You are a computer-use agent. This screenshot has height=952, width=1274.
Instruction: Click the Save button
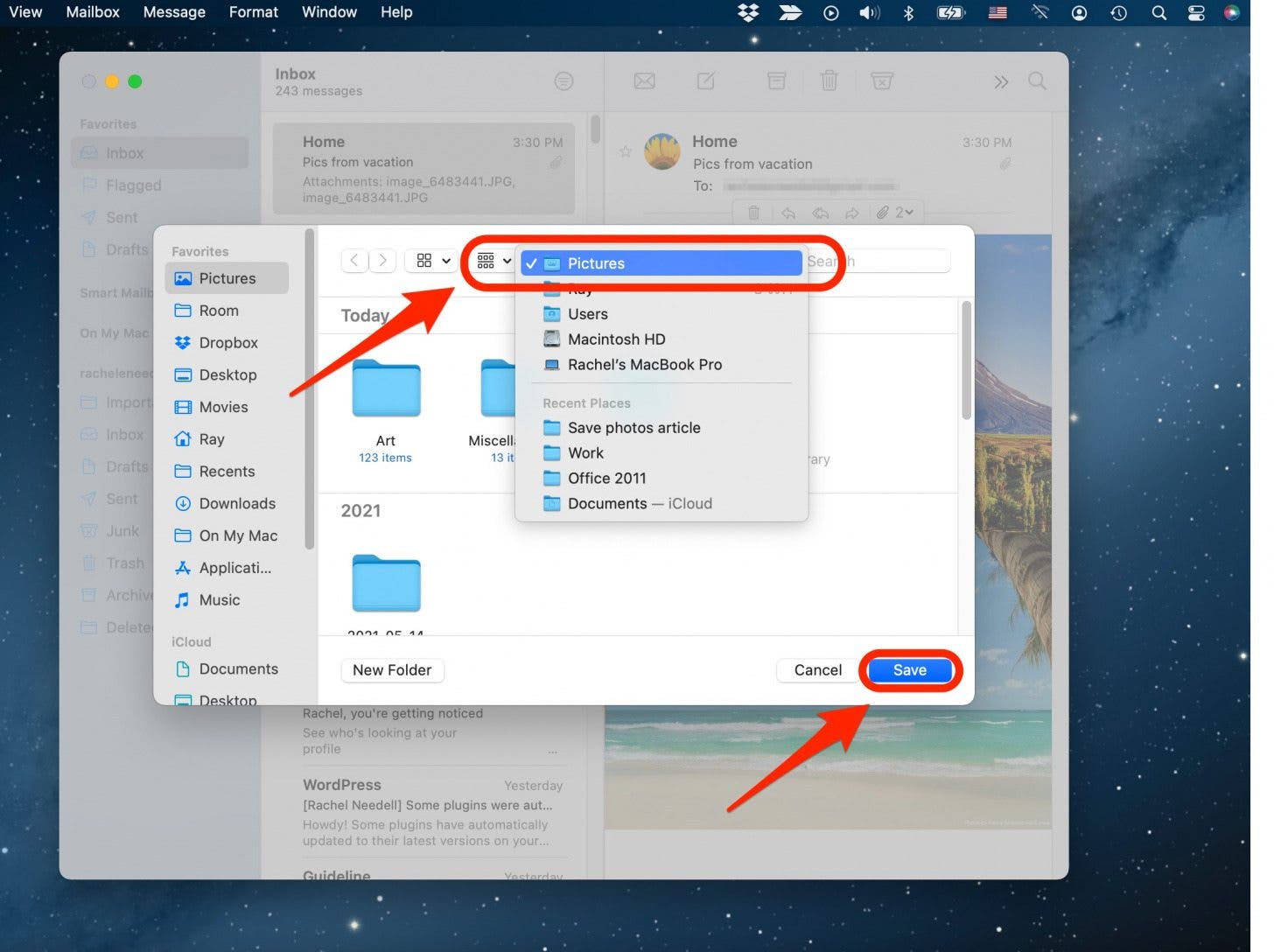pos(909,670)
